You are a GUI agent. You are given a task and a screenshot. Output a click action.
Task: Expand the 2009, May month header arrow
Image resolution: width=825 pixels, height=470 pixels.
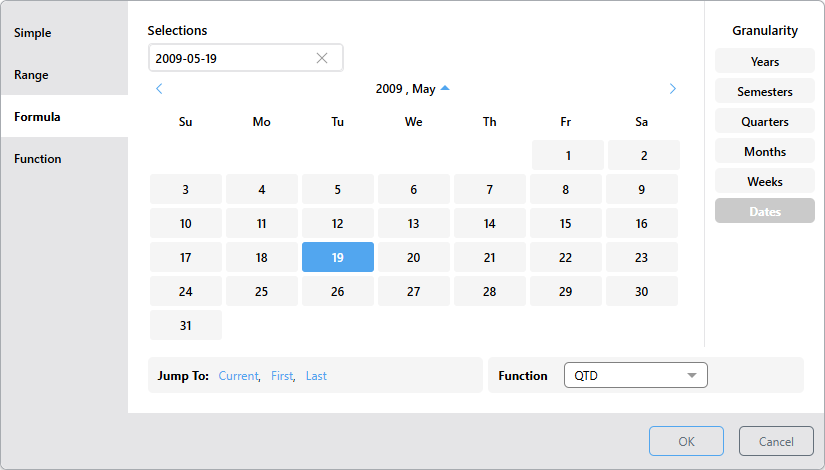[445, 89]
